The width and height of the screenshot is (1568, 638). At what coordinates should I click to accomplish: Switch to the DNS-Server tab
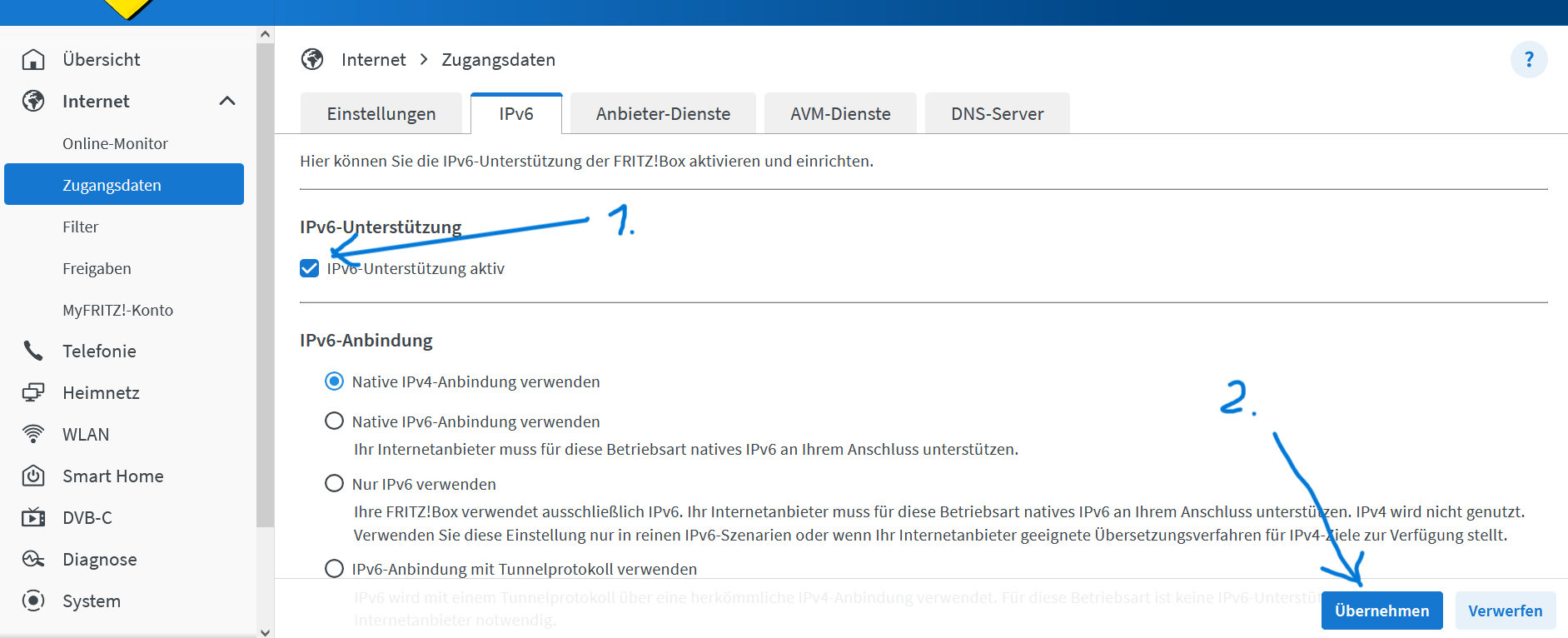pos(997,114)
